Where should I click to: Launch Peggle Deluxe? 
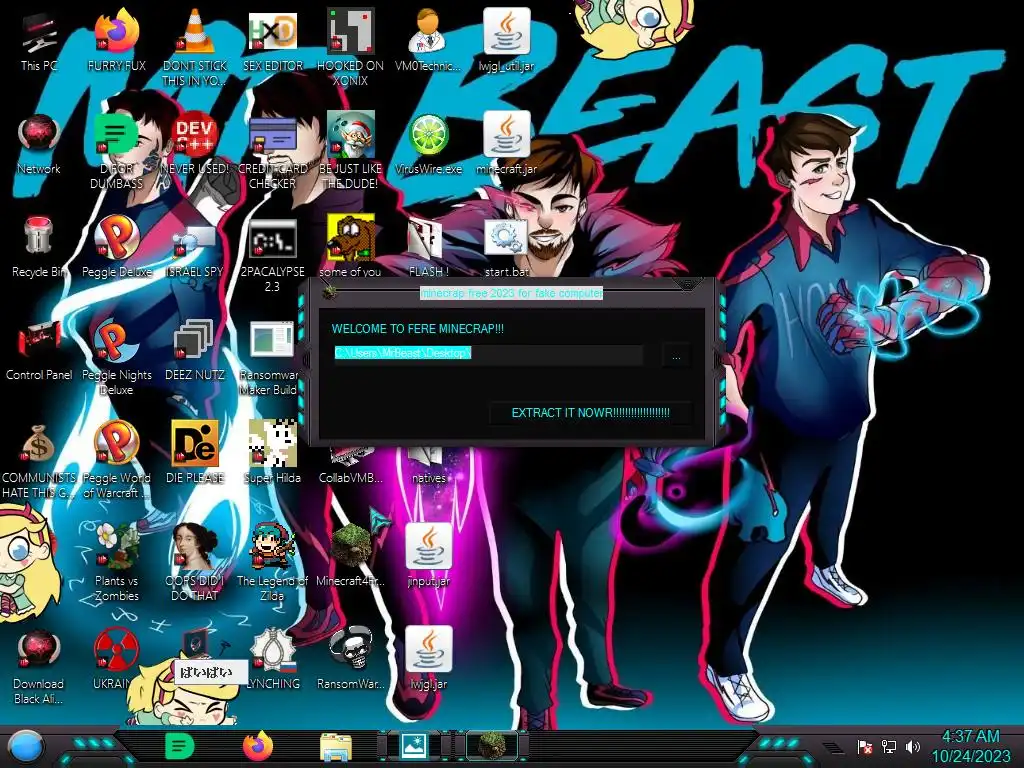coord(116,247)
